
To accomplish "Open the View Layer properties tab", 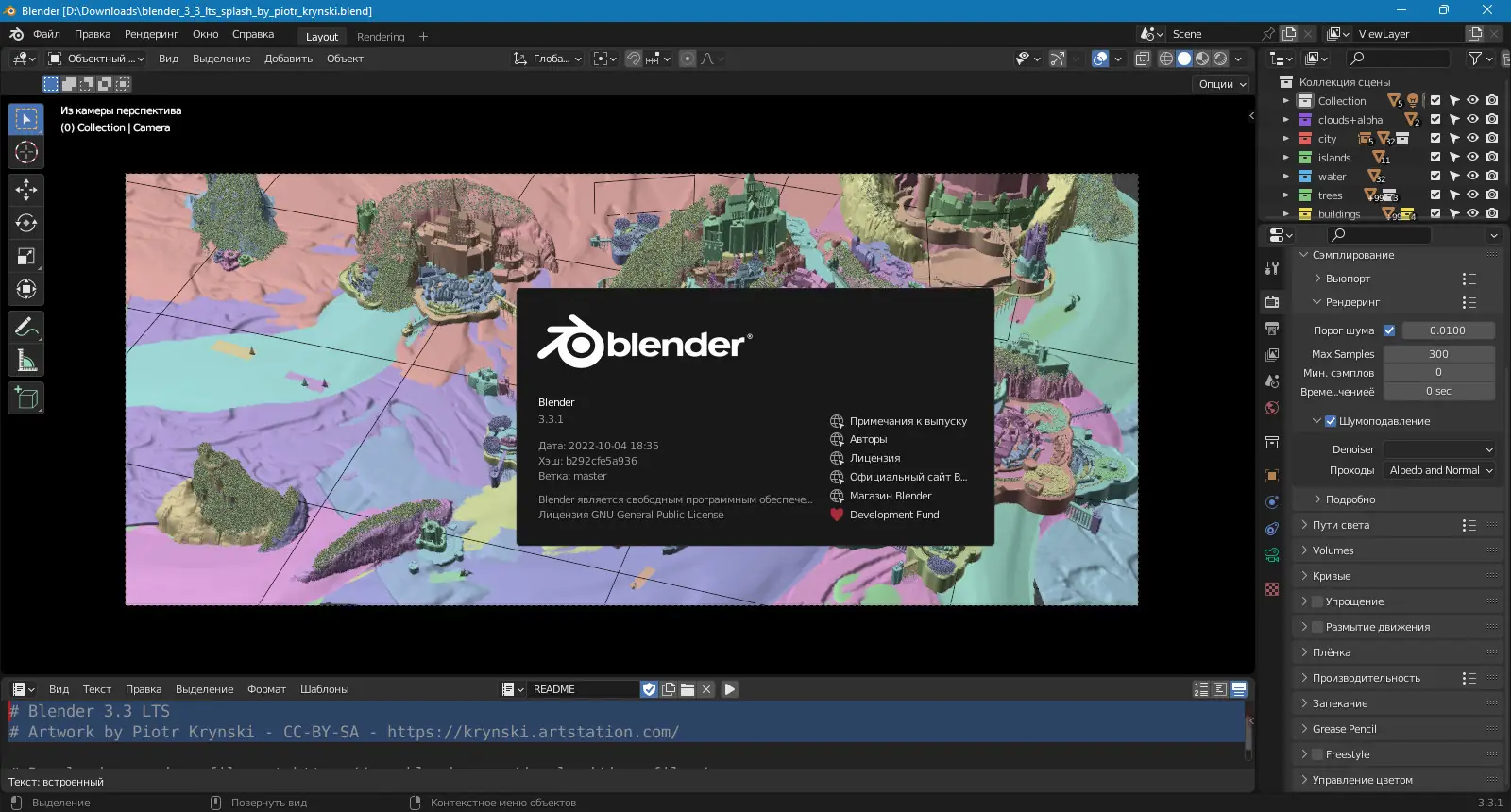I will tap(1272, 355).
